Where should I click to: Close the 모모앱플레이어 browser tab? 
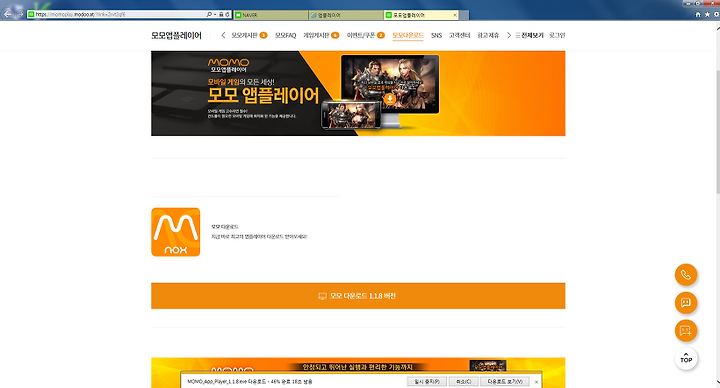click(x=455, y=15)
